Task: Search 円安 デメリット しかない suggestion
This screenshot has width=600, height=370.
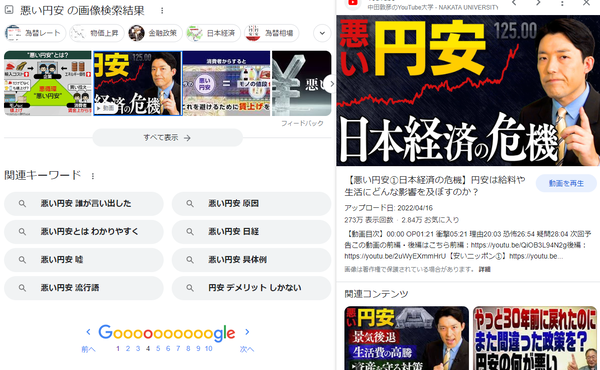Action: (251, 288)
